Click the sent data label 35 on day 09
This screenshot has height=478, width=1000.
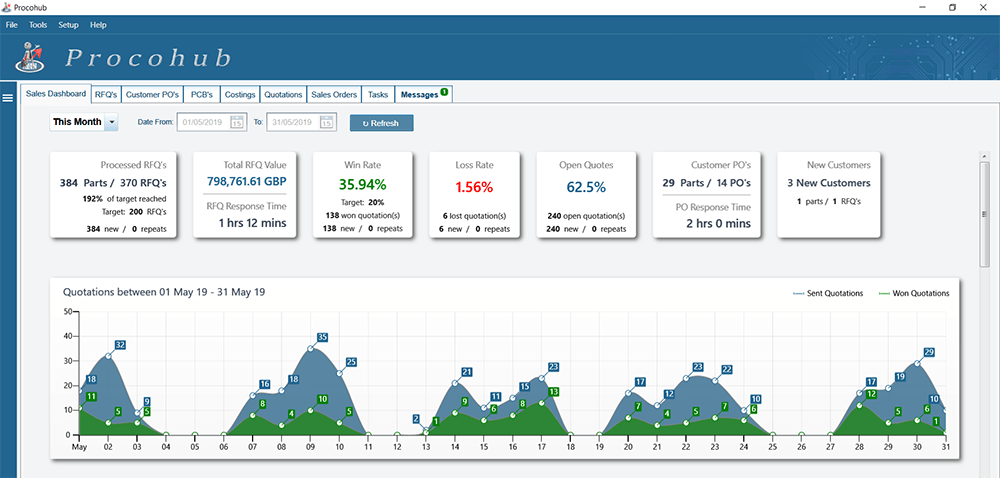click(x=322, y=337)
